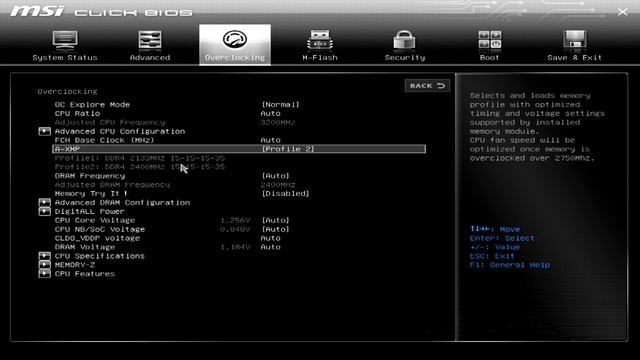Open Advanced CPU Configuration submenu text
Image resolution: width=640 pixels, height=360 pixels.
click(120, 131)
